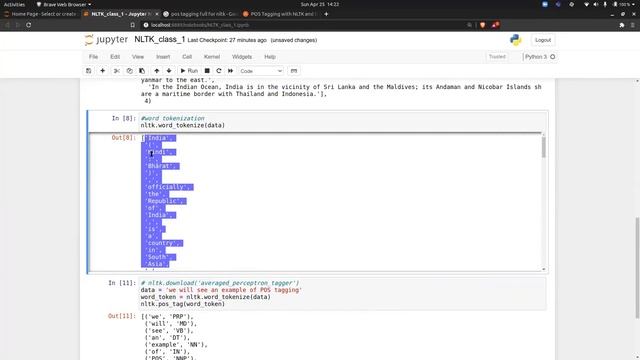Restart kernel and re-run the whole notebook

point(231,71)
